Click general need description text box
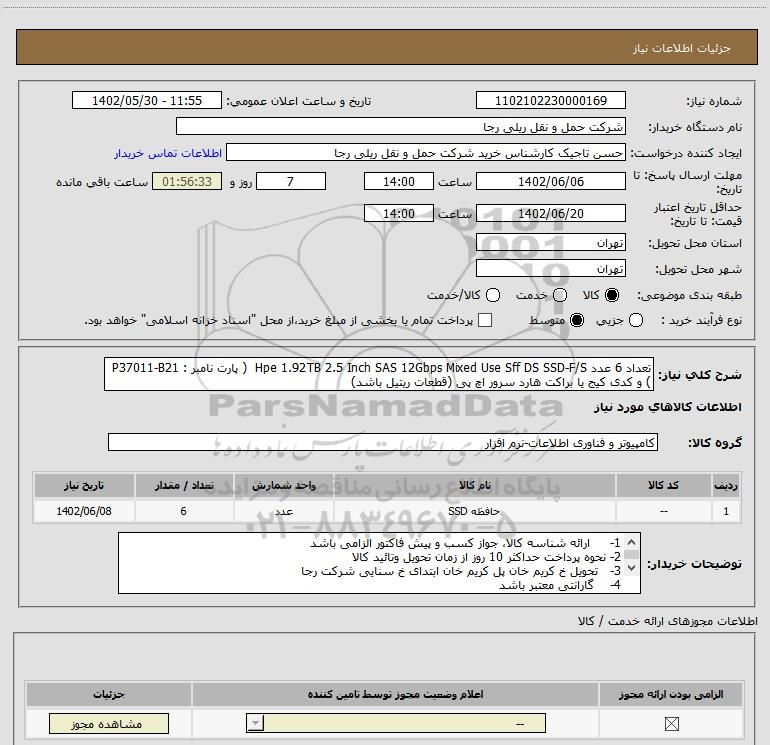This screenshot has height=745, width=770. [379, 375]
